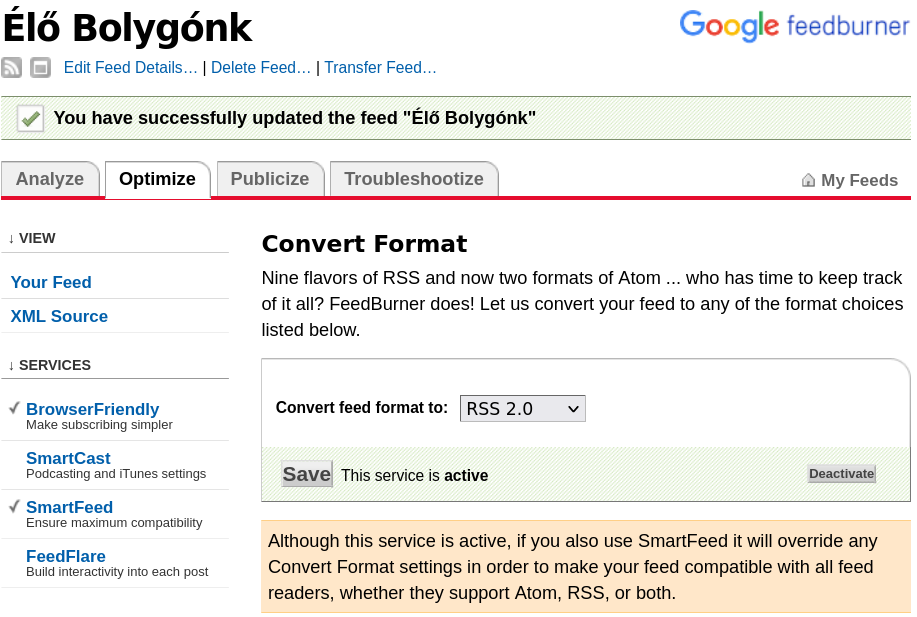View XML Source of the feed
This screenshot has height=617, width=917.
pyautogui.click(x=59, y=316)
